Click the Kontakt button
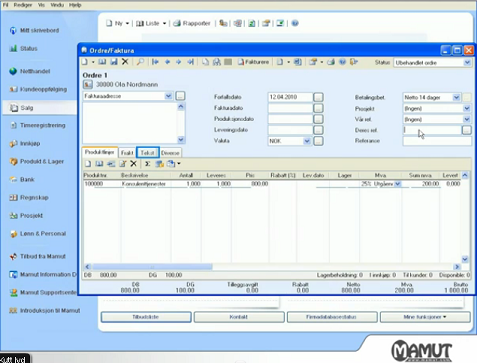Screen dimensions: 477x363 [239, 317]
